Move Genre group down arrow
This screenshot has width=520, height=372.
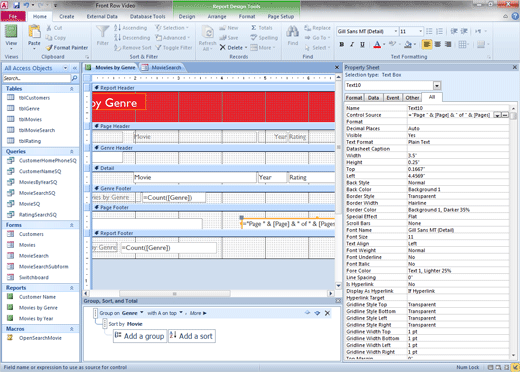(317, 313)
